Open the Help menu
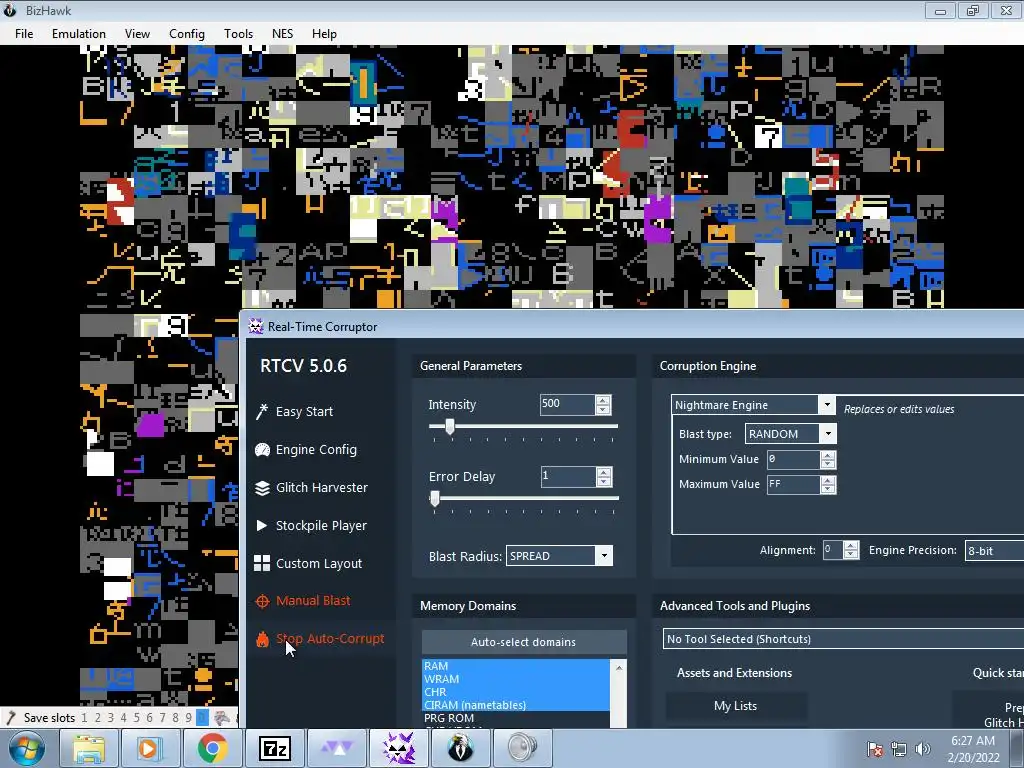This screenshot has height=768, width=1024. [x=324, y=34]
